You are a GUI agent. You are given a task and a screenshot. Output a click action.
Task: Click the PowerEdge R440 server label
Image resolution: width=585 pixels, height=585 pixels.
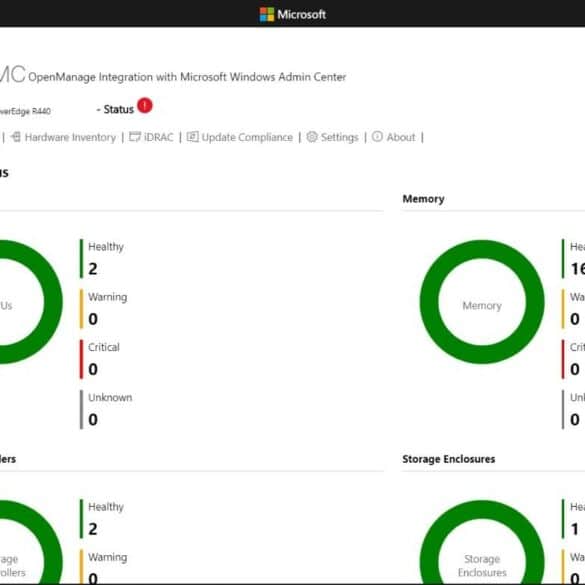25,111
